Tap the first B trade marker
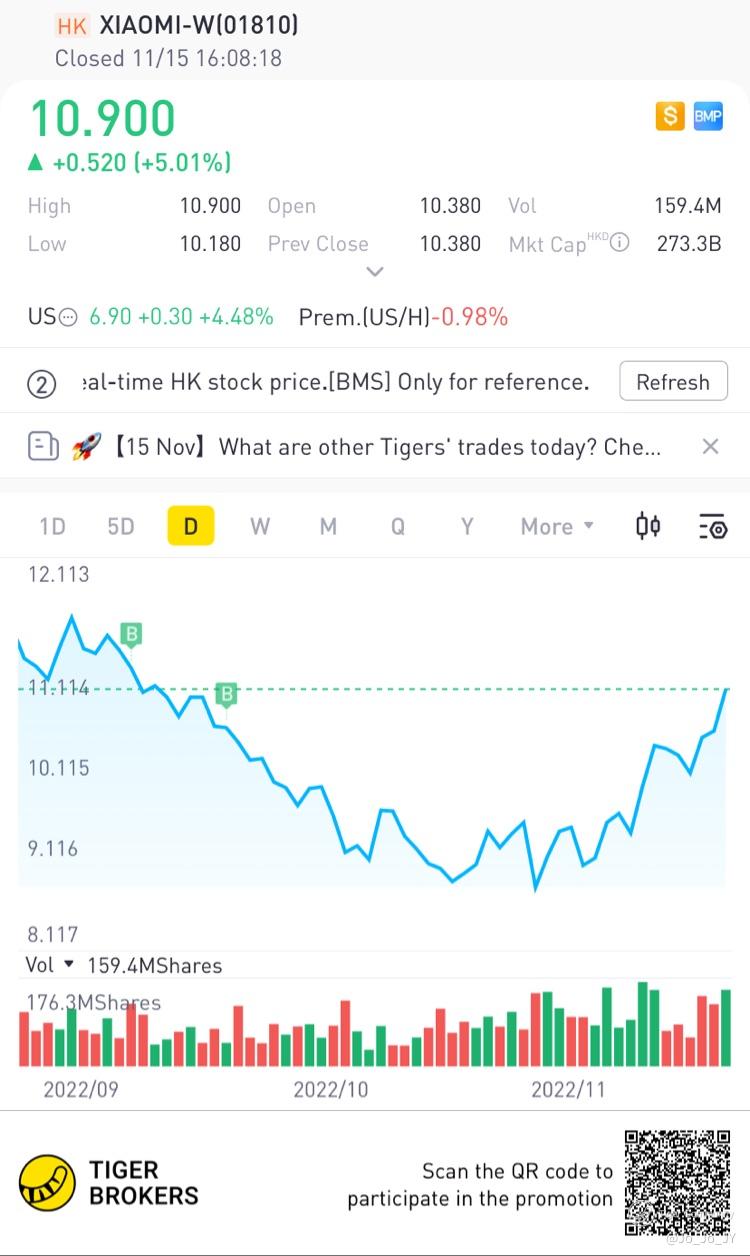The width and height of the screenshot is (750, 1256). pos(131,633)
